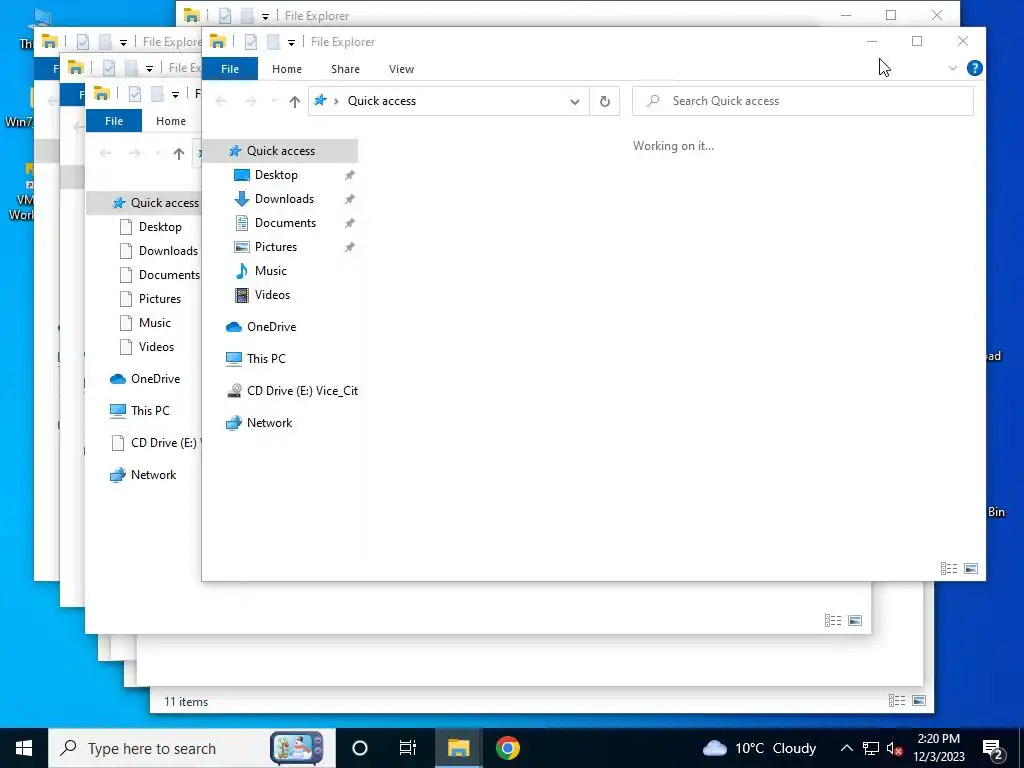
Task: Launch Google Chrome from taskbar
Action: [x=507, y=748]
